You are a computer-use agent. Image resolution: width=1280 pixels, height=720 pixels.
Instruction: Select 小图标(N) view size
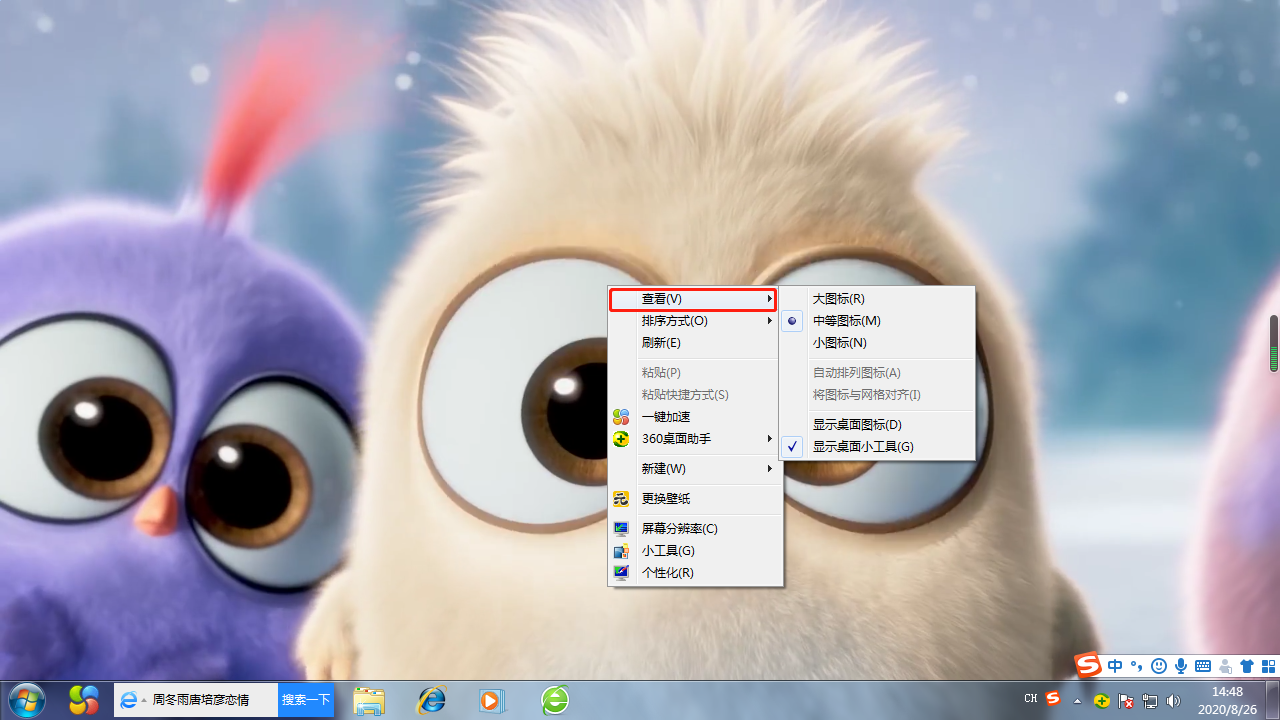(877, 343)
